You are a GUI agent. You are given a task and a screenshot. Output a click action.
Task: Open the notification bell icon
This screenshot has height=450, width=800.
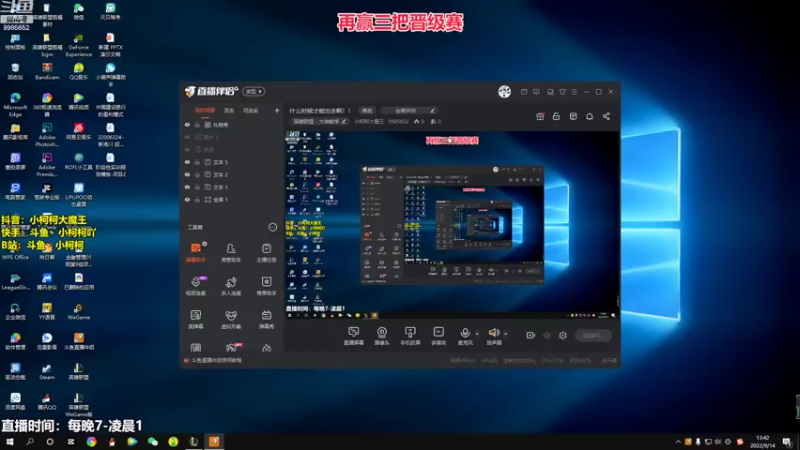click(589, 116)
